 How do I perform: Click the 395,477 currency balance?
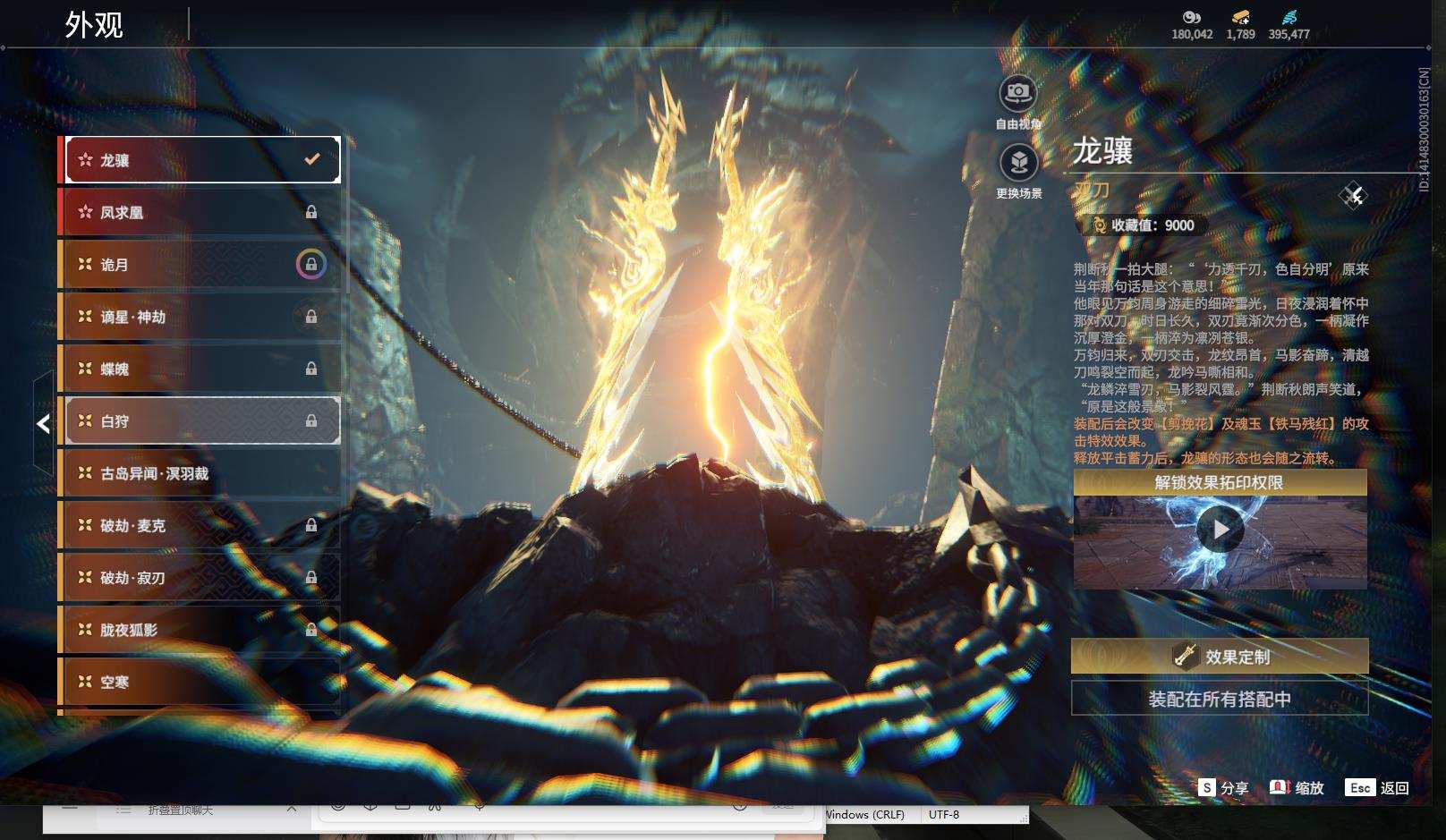tap(1289, 34)
